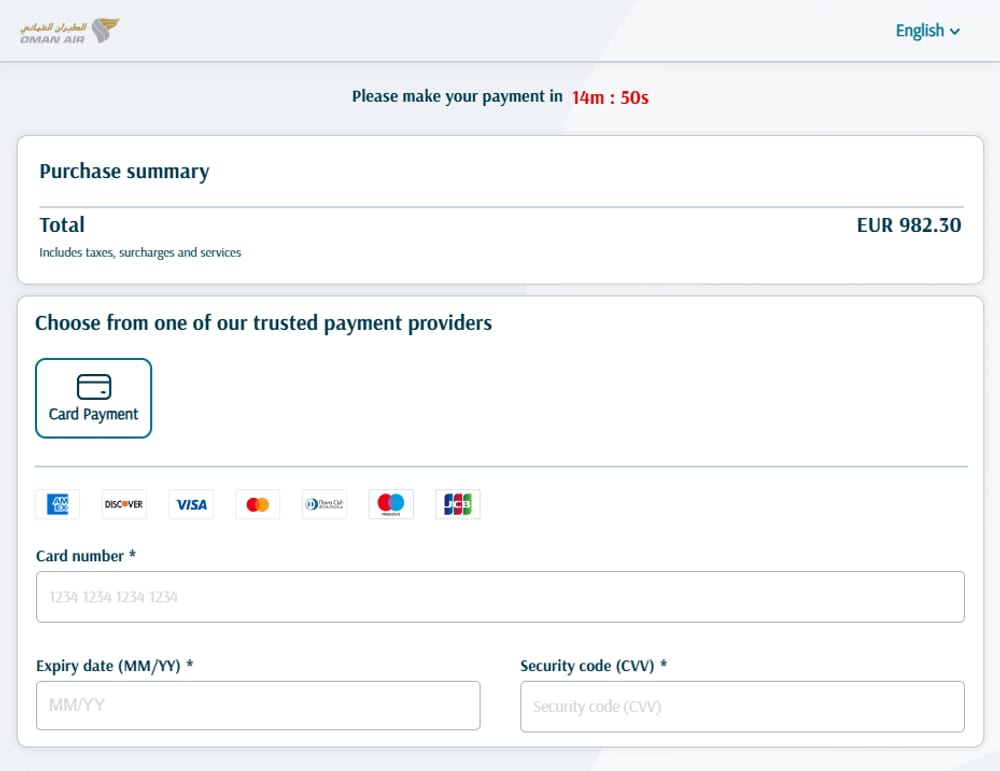
Task: Open the English language dropdown
Action: coord(927,31)
